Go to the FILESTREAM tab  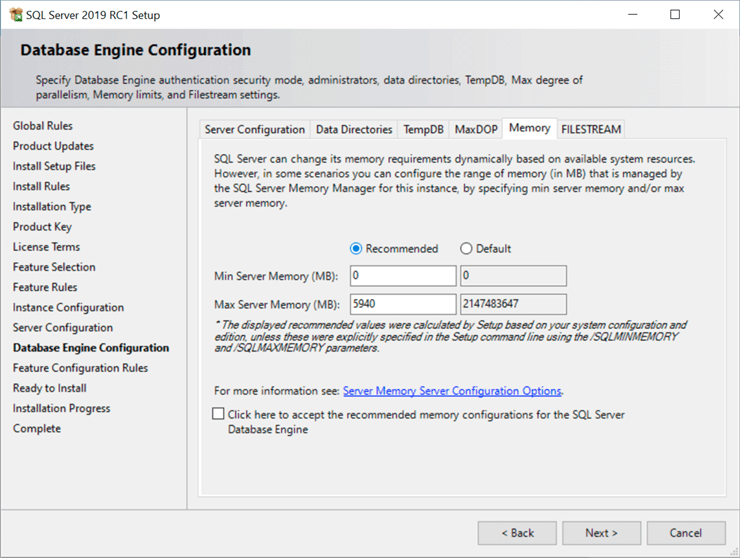591,130
